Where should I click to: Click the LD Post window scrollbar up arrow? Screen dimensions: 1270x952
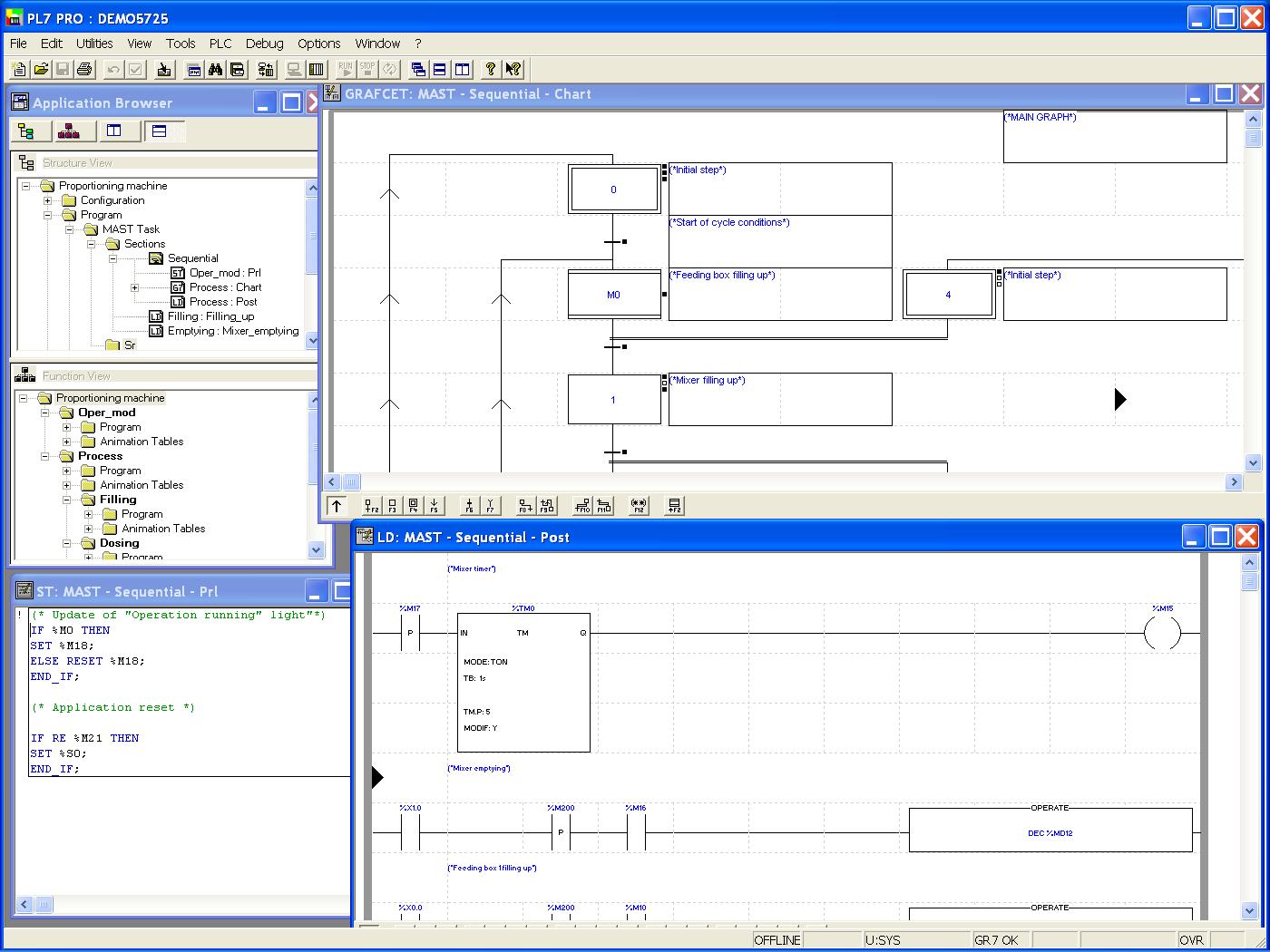pos(1249,562)
